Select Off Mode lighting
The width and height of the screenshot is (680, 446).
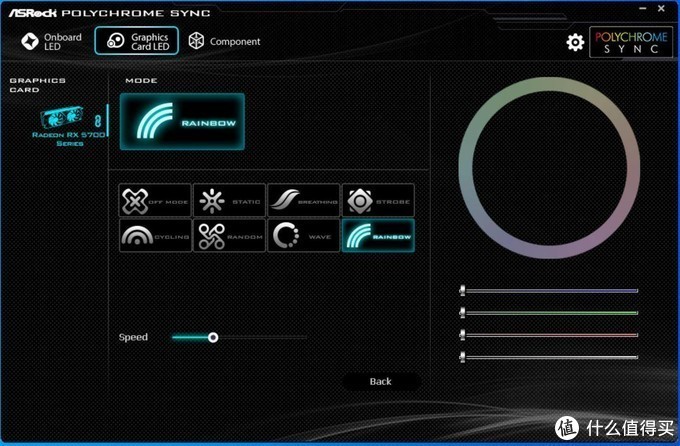click(x=155, y=200)
